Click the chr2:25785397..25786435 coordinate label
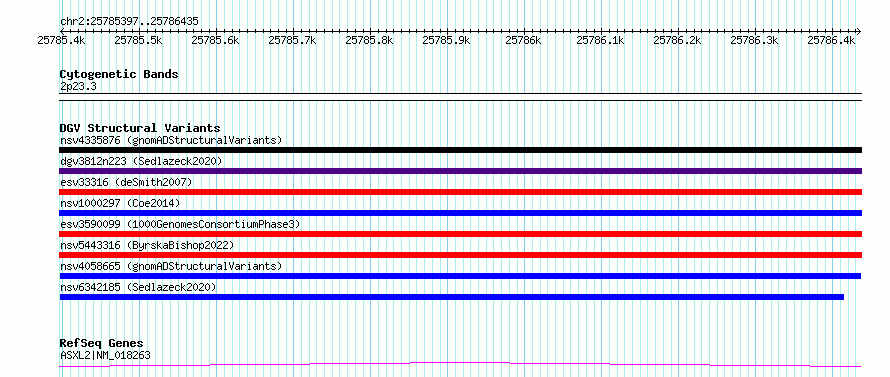 (x=129, y=22)
